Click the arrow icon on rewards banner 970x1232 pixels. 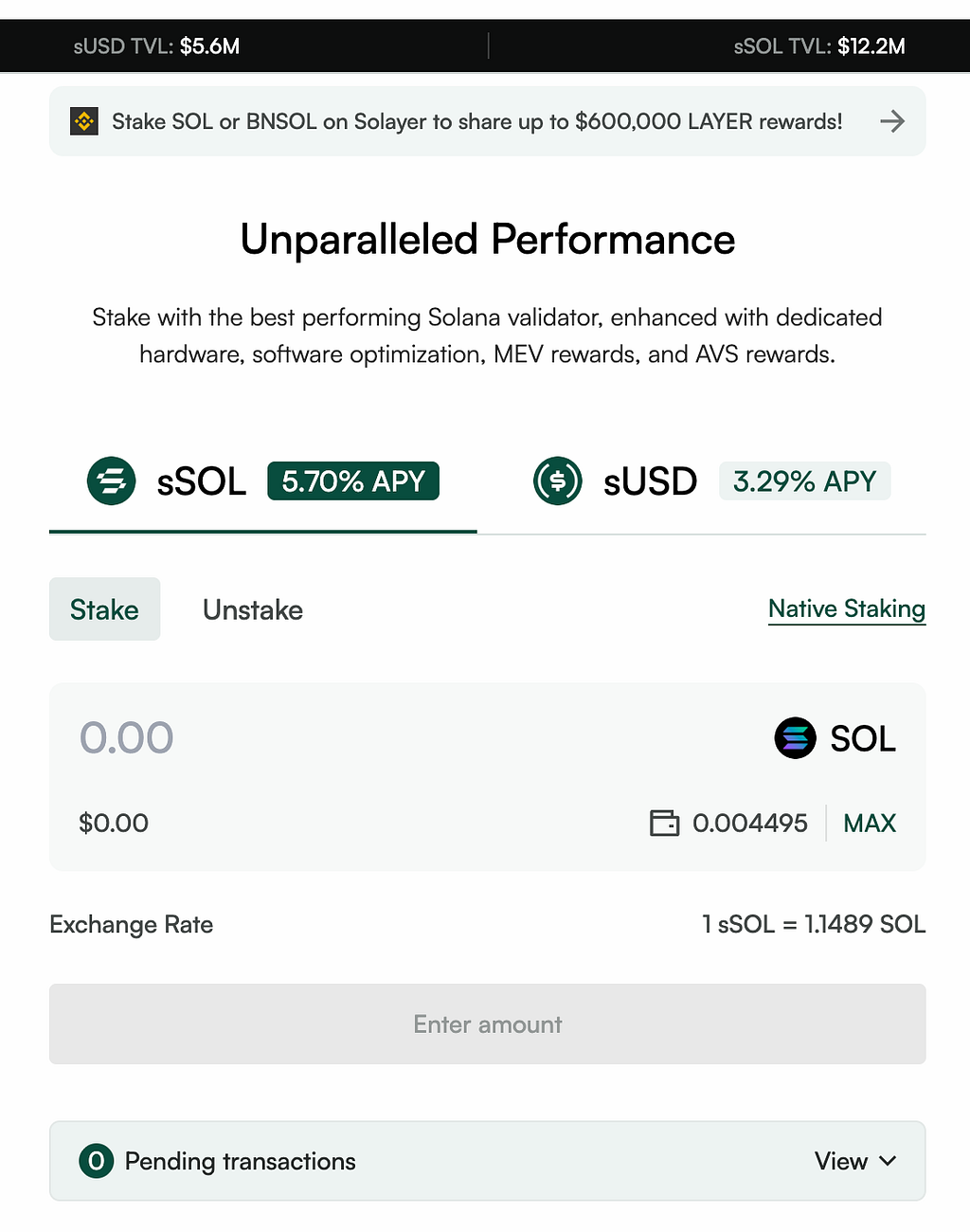(892, 121)
